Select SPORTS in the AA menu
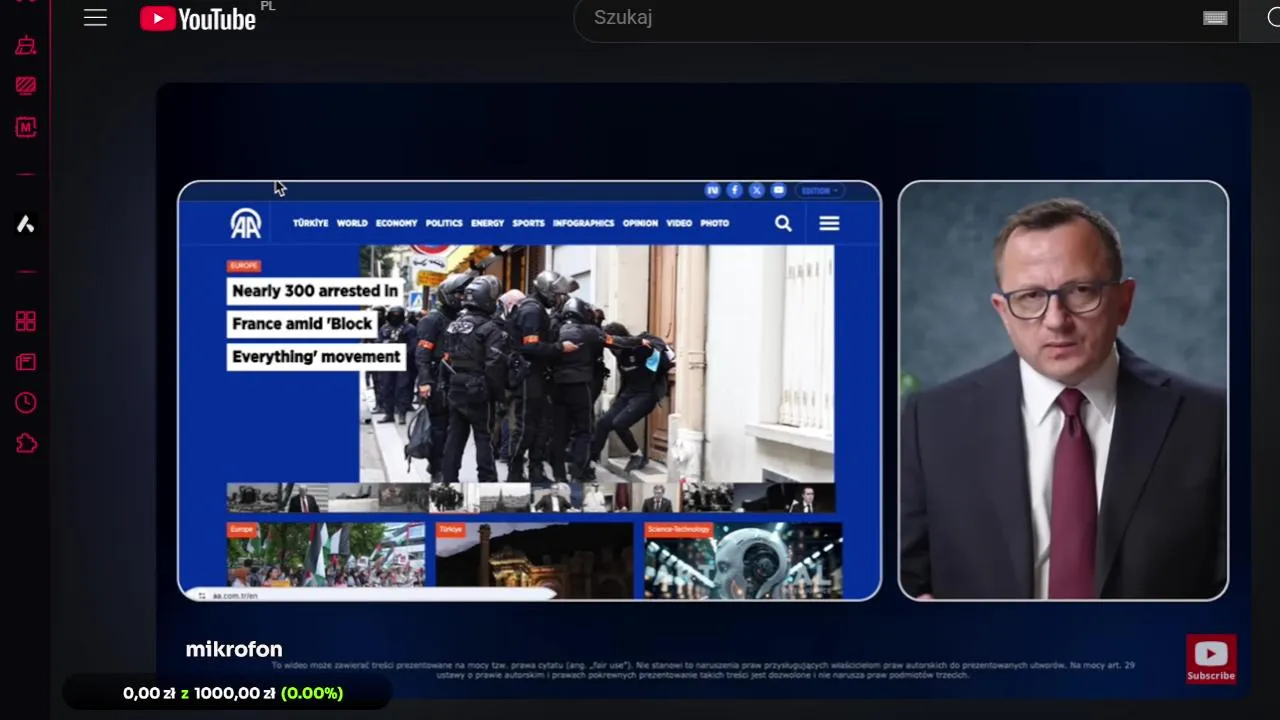The height and width of the screenshot is (720, 1280). 528,223
